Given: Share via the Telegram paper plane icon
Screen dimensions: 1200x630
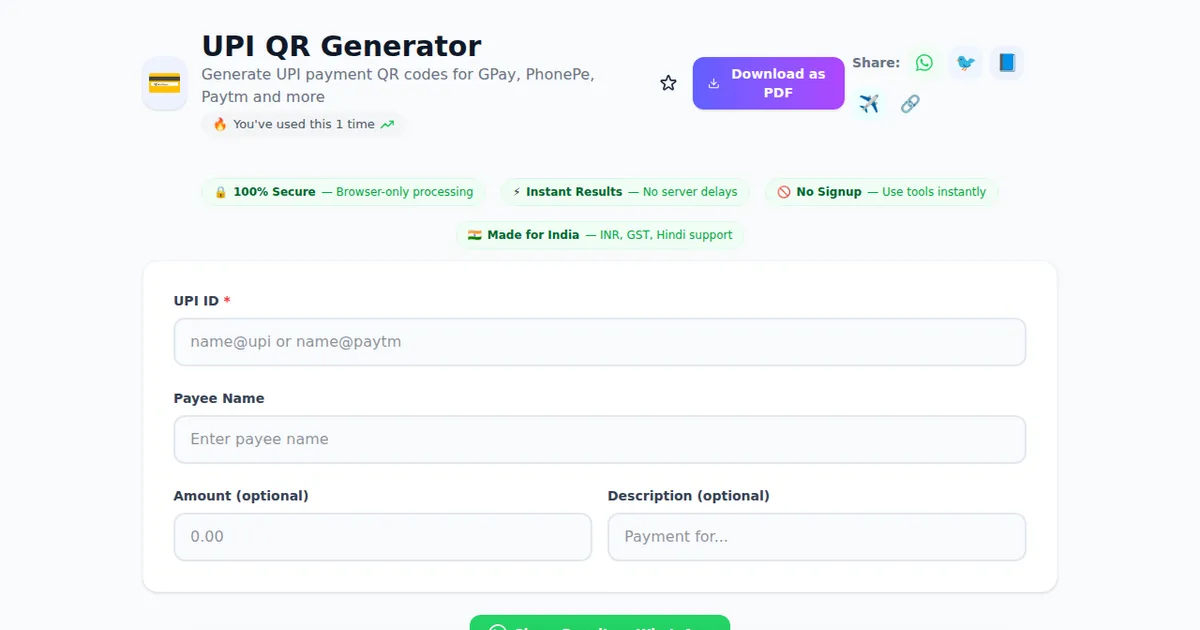Looking at the screenshot, I should click(869, 103).
